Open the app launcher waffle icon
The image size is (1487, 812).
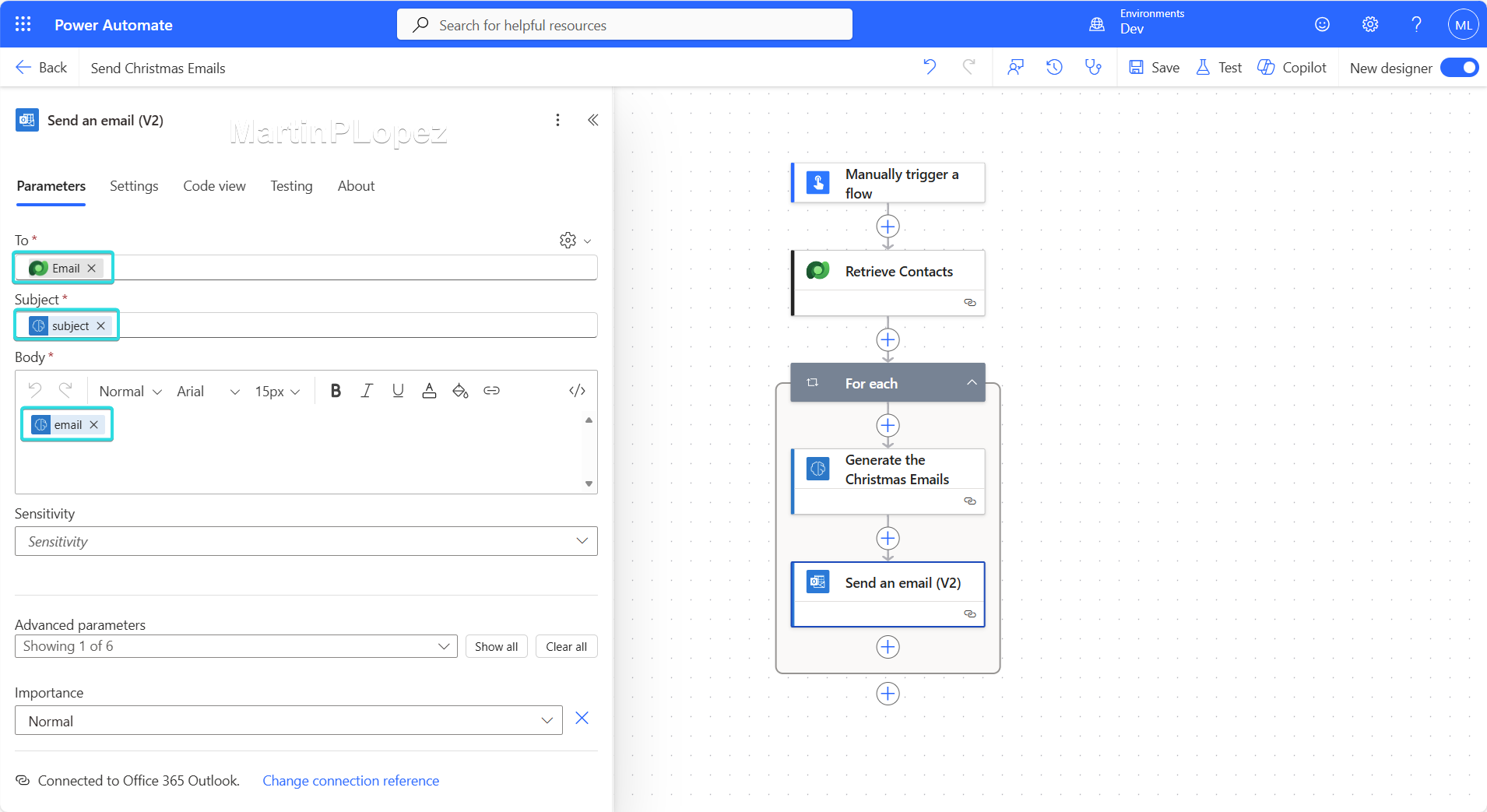23,24
